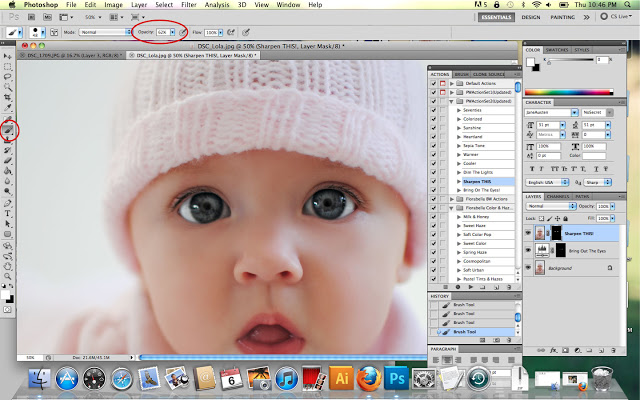
Task: Click the faux bold T icon in Character panel
Action: pyautogui.click(x=532, y=169)
